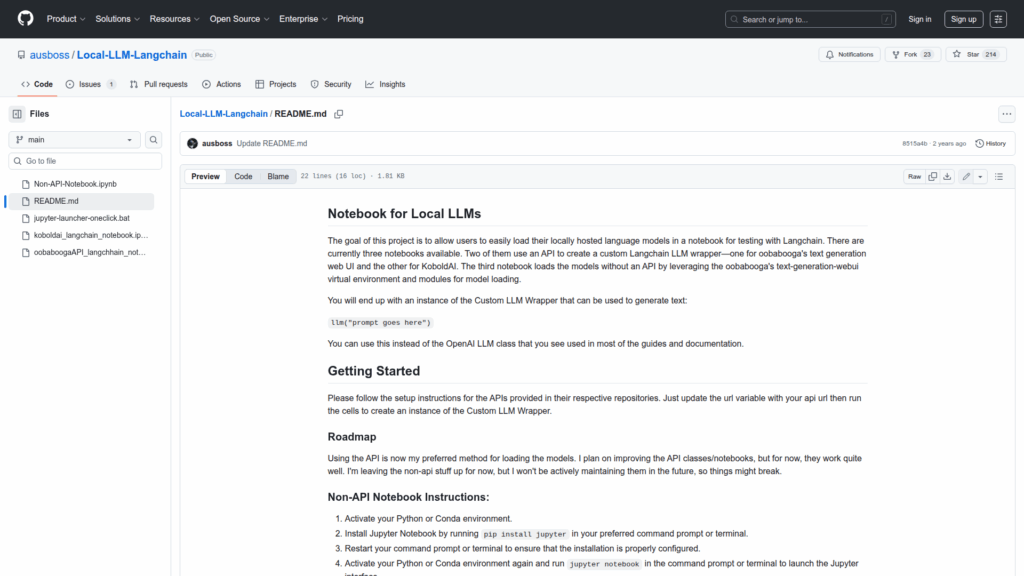This screenshot has width=1024, height=576.
Task: Expand the Open Source menu
Action: pyautogui.click(x=239, y=19)
